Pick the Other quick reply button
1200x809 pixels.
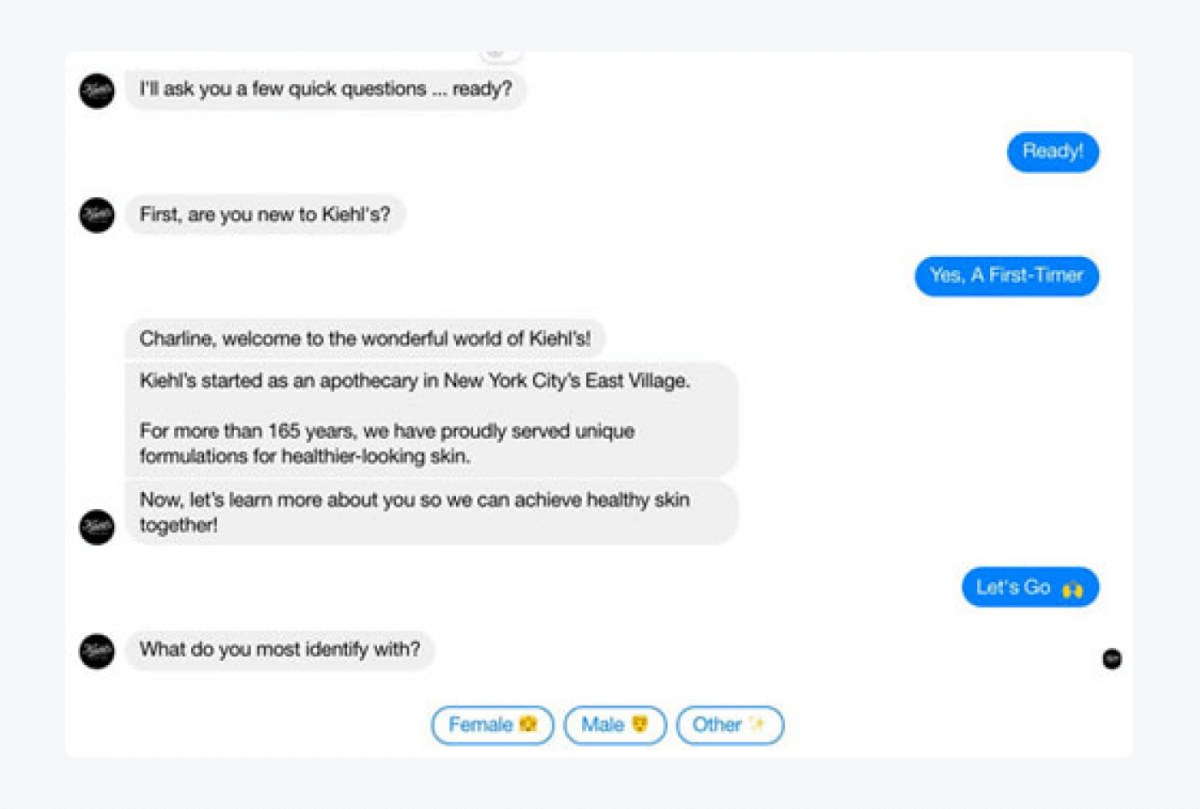click(730, 725)
